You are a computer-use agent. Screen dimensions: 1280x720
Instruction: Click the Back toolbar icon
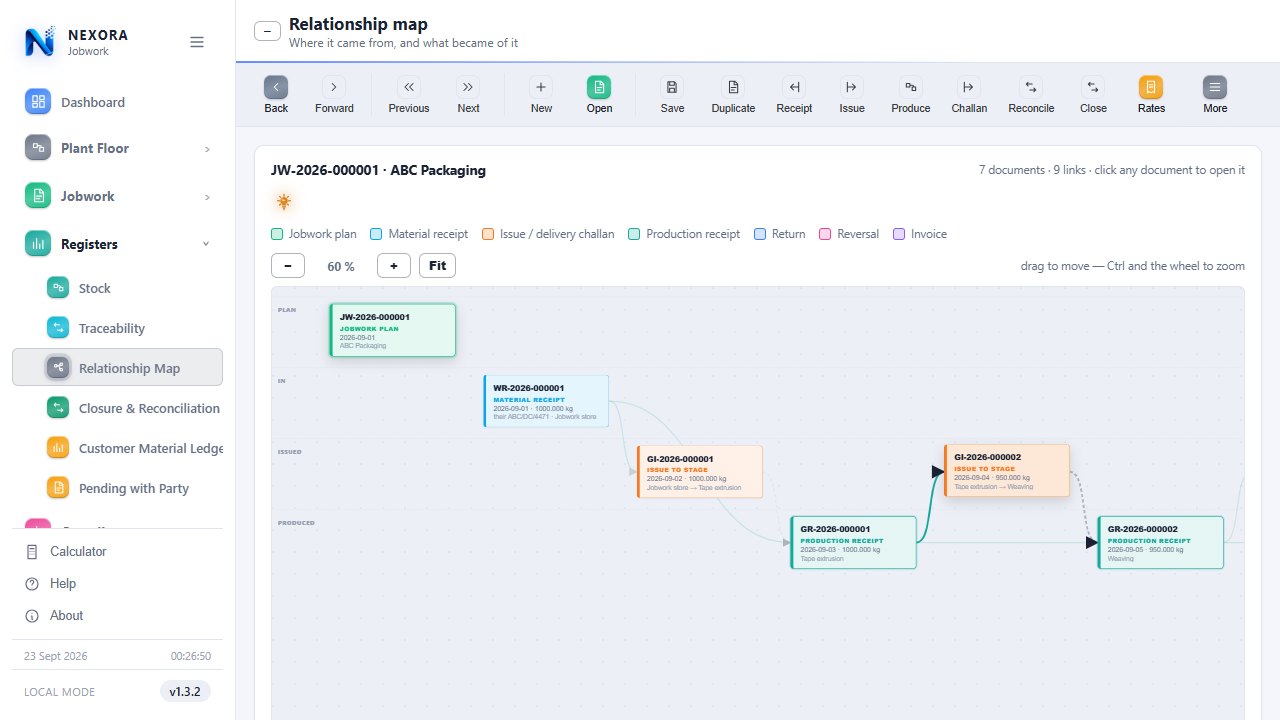(276, 87)
